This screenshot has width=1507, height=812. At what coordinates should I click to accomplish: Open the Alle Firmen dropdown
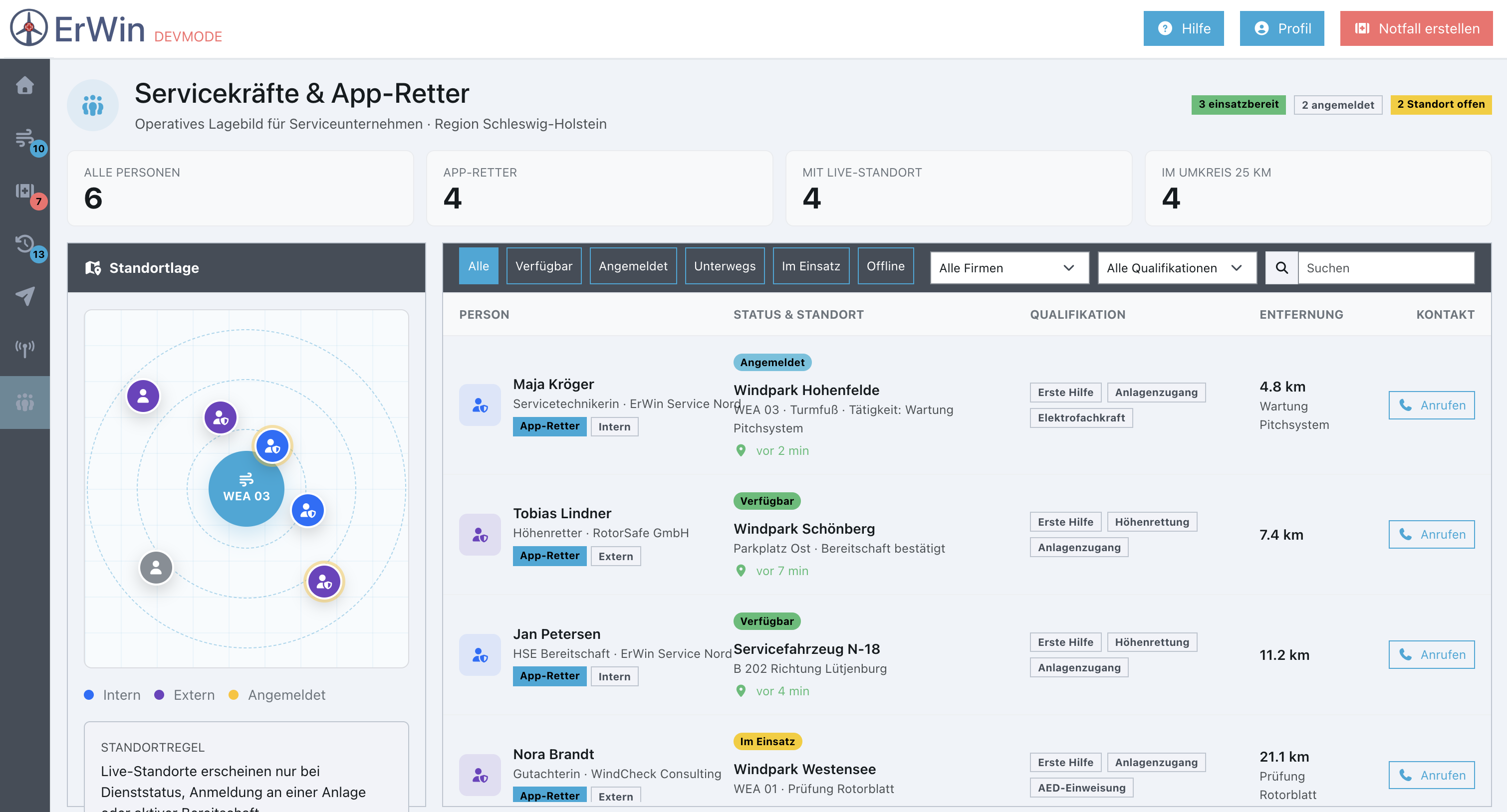(1009, 268)
